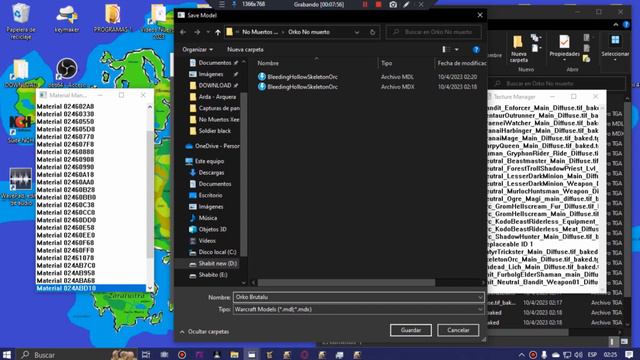The height and width of the screenshot is (360, 640).
Task: Select the recorder pen annotation tool
Action: pyautogui.click(x=406, y=4)
